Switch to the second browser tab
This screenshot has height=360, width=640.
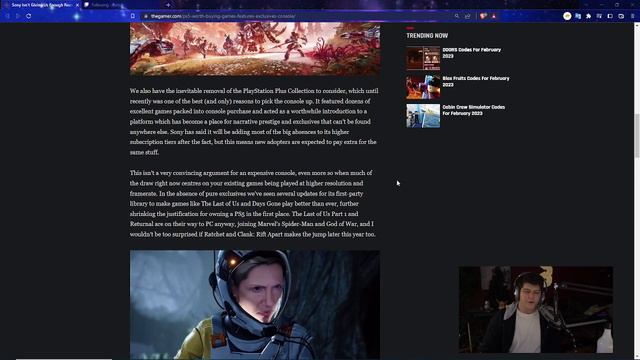tap(122, 5)
